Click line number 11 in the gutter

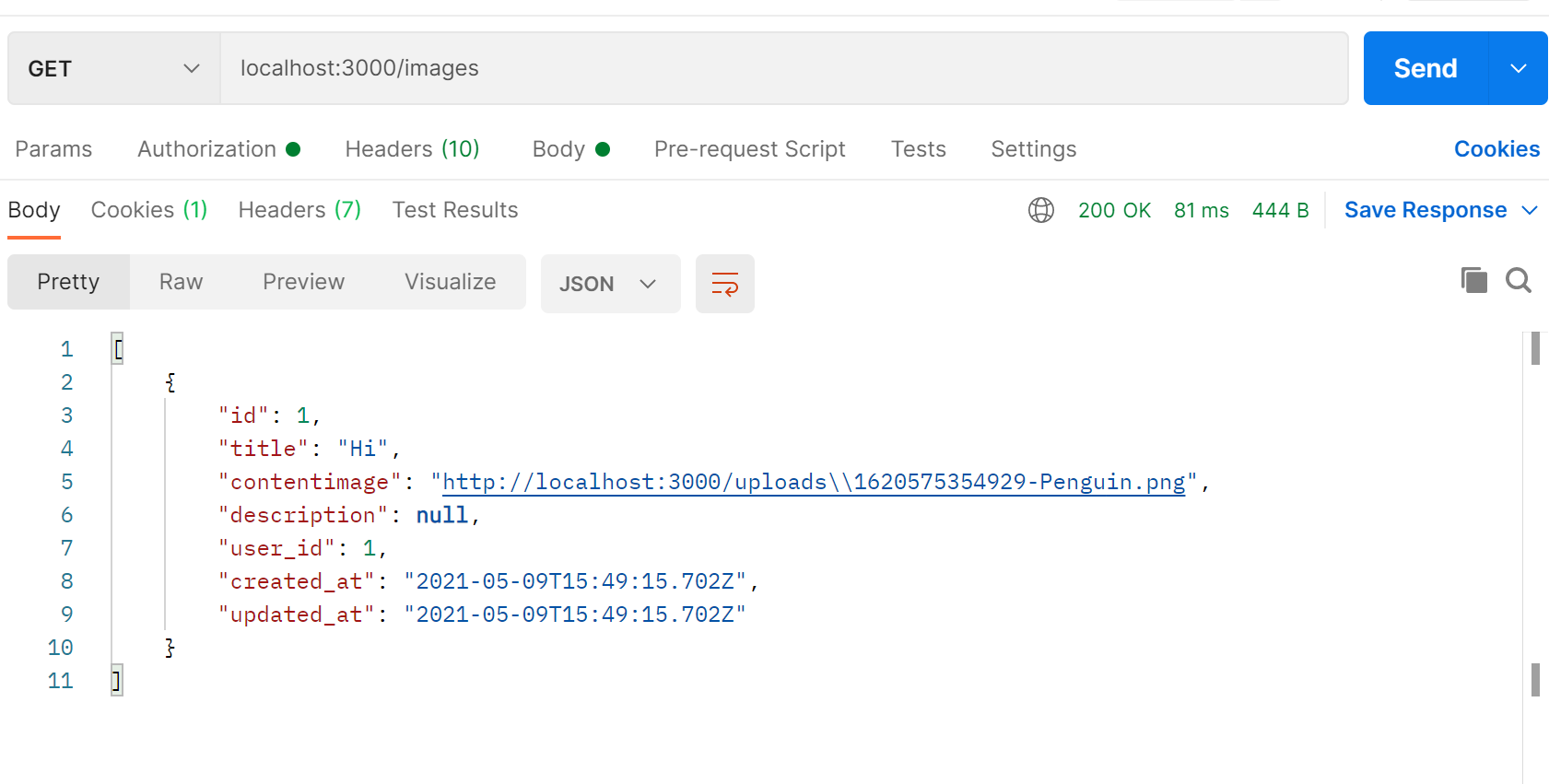pos(60,681)
